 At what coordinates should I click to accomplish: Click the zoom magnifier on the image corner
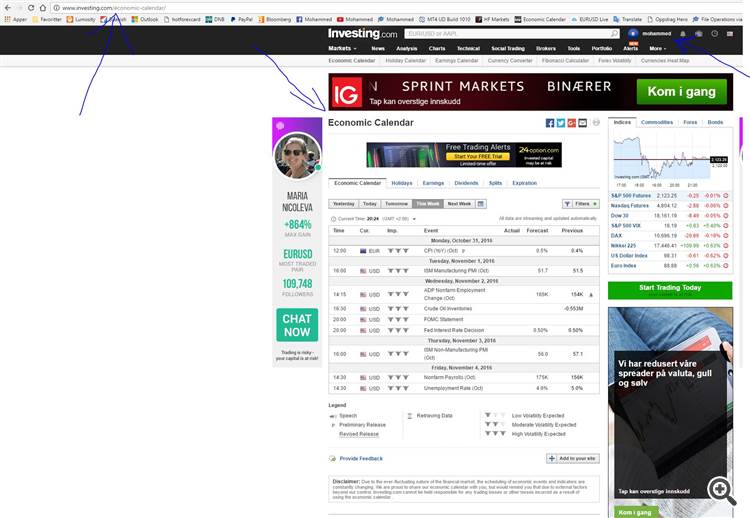click(722, 491)
